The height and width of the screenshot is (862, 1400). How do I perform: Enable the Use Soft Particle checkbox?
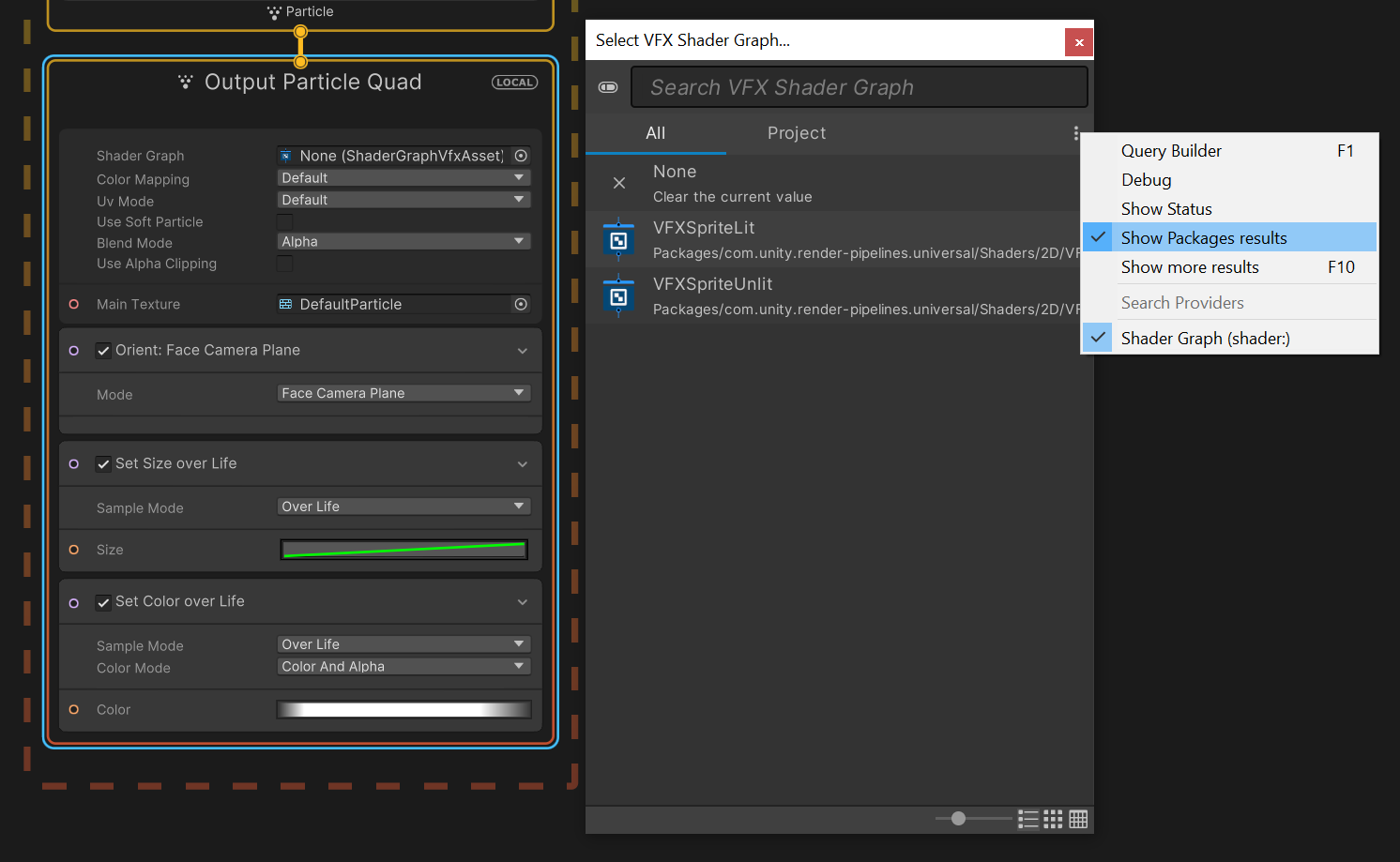pos(285,222)
